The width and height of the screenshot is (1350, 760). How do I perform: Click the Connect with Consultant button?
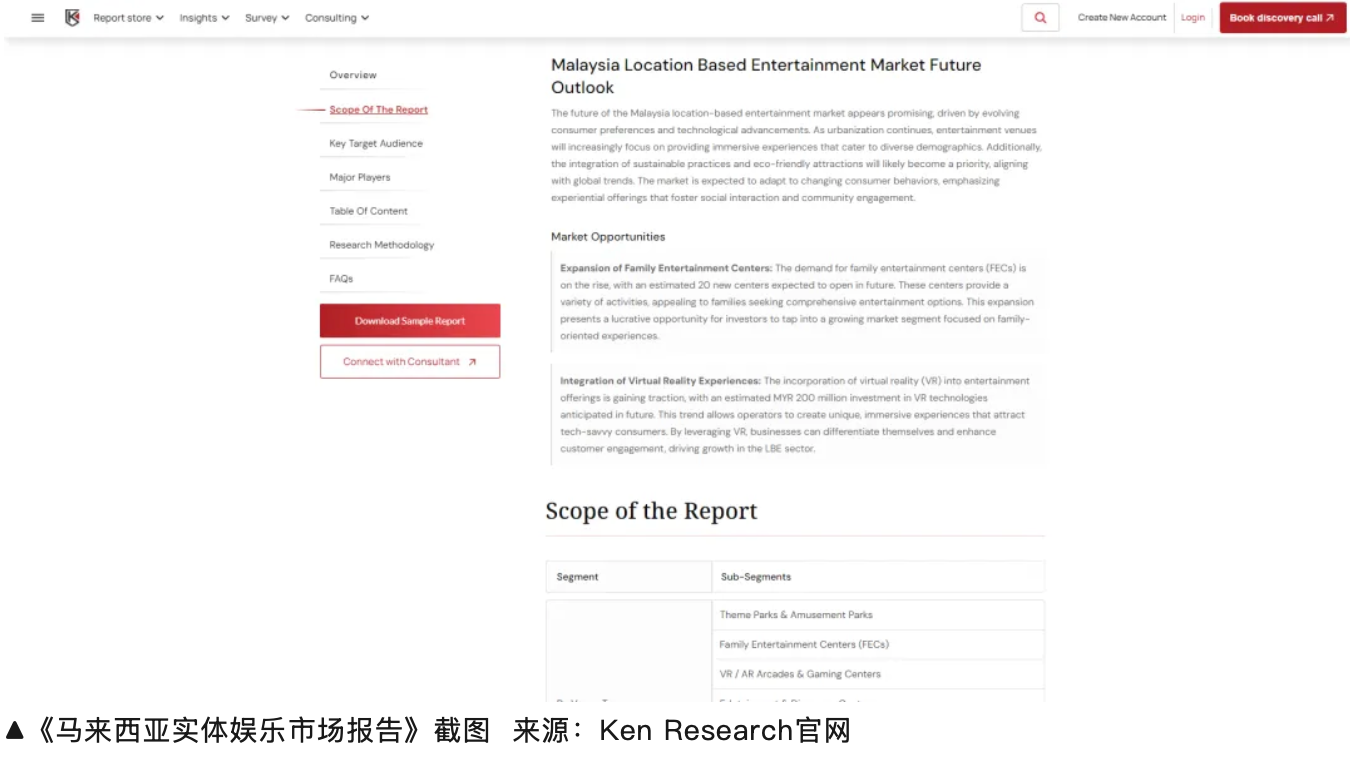pos(402,362)
